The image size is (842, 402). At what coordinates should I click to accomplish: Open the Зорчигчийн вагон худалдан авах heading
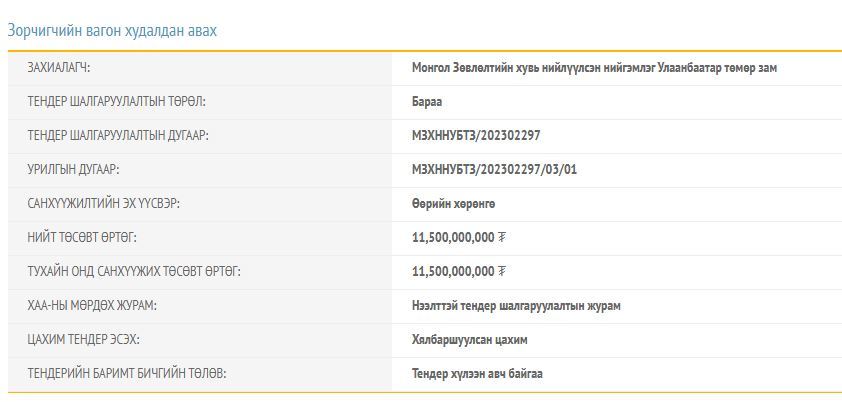click(112, 30)
